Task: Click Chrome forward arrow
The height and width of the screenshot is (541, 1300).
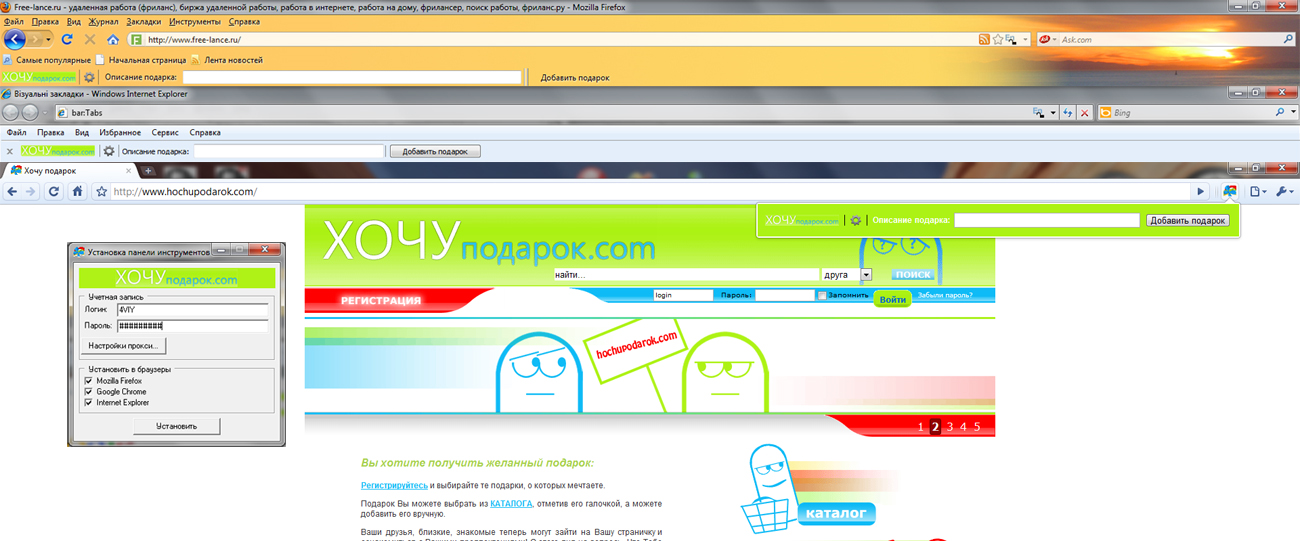Action: [x=32, y=191]
